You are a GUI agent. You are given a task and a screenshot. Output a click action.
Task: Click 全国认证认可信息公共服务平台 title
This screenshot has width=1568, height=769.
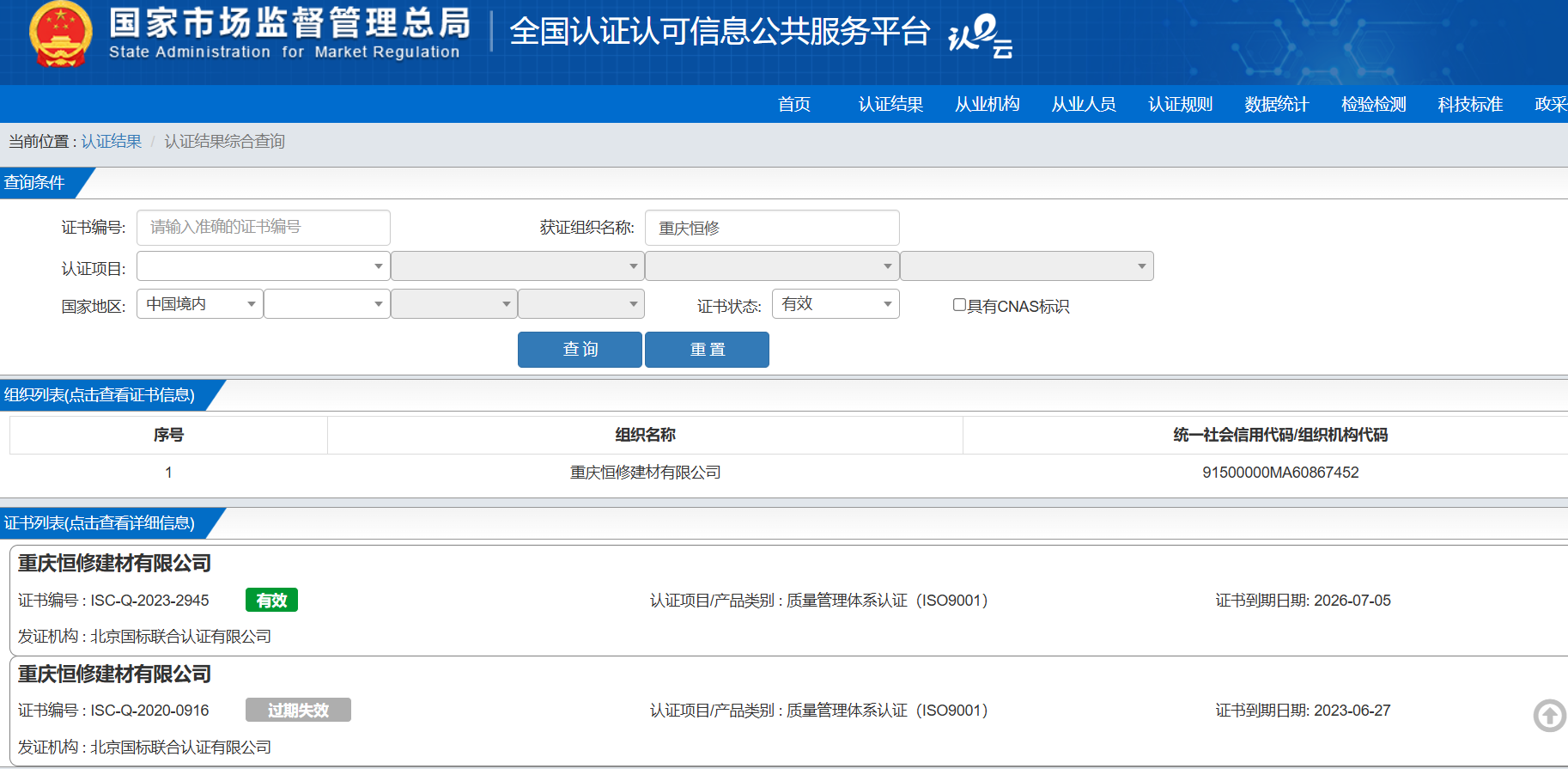tap(720, 32)
